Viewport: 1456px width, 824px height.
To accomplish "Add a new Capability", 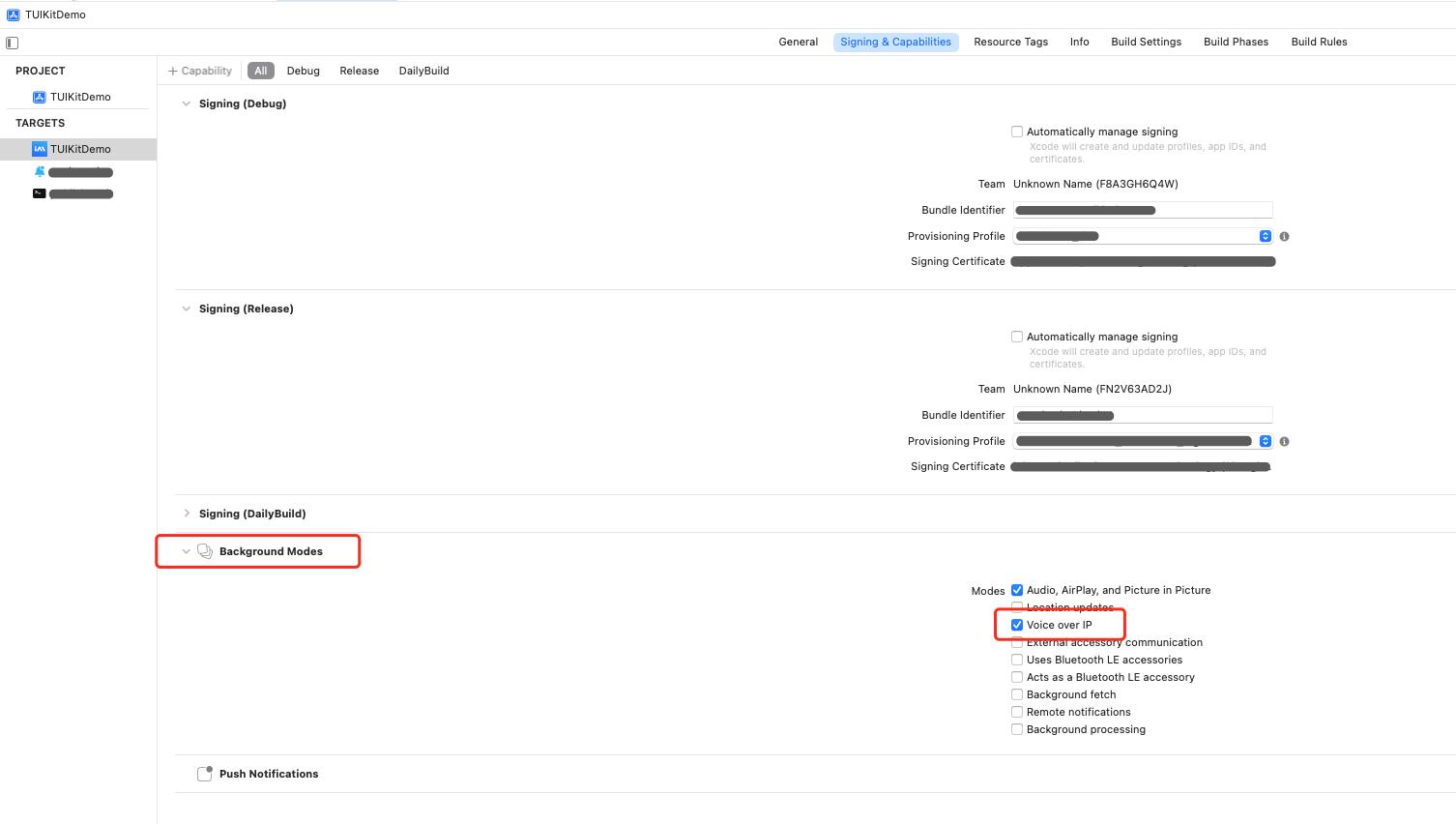I will pyautogui.click(x=200, y=71).
